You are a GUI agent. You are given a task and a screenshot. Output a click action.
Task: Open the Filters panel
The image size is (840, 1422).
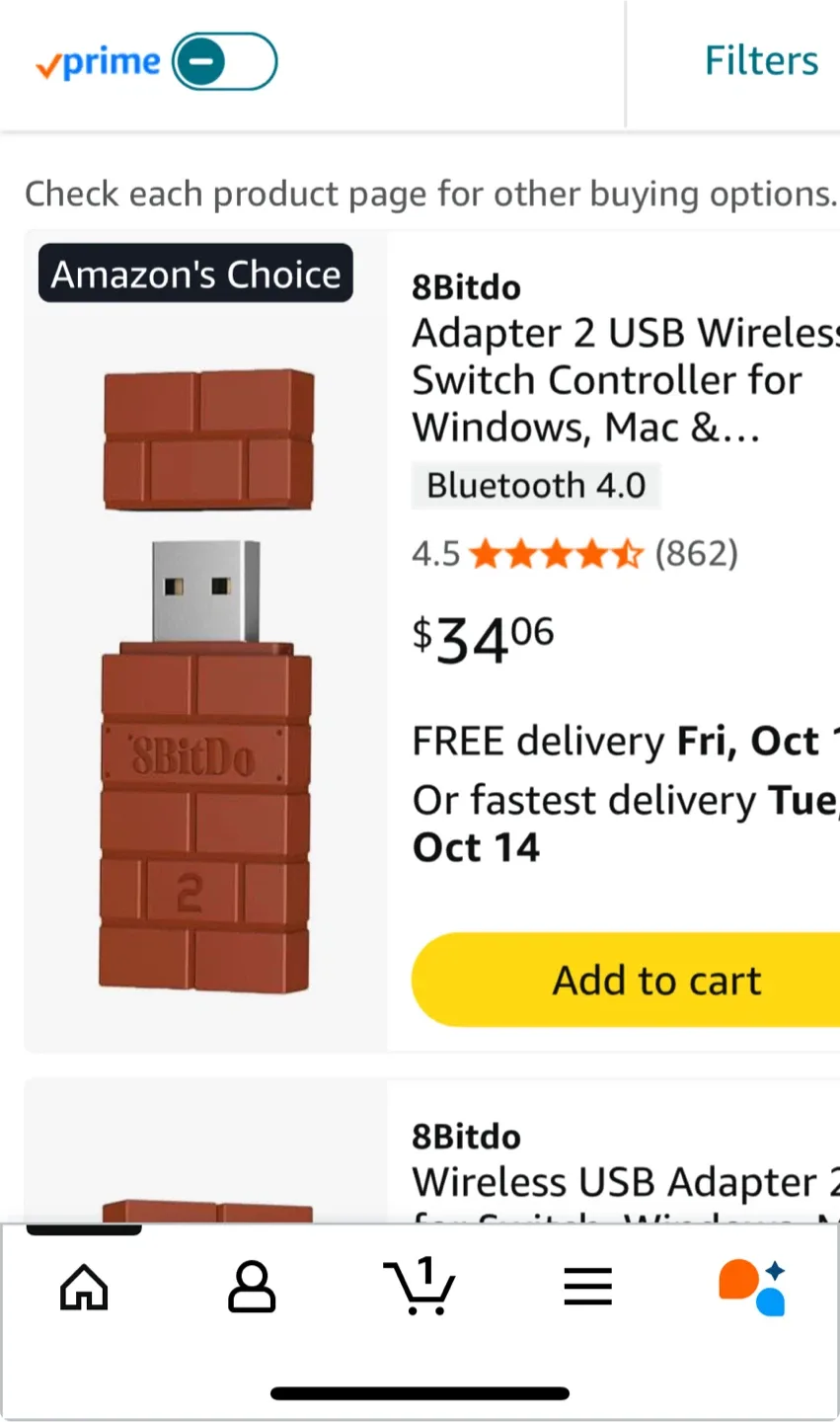coord(761,61)
